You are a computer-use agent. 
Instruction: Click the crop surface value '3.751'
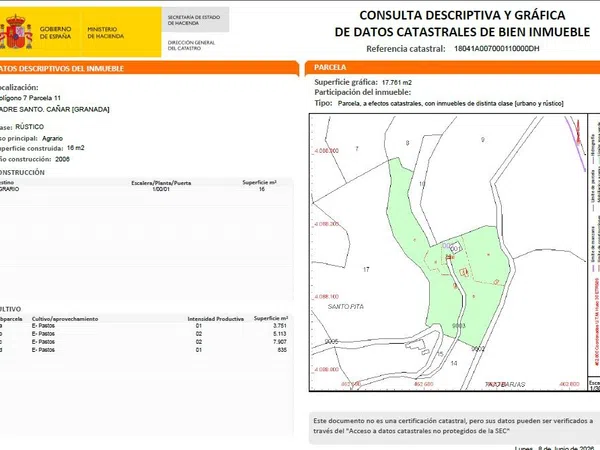(x=280, y=326)
